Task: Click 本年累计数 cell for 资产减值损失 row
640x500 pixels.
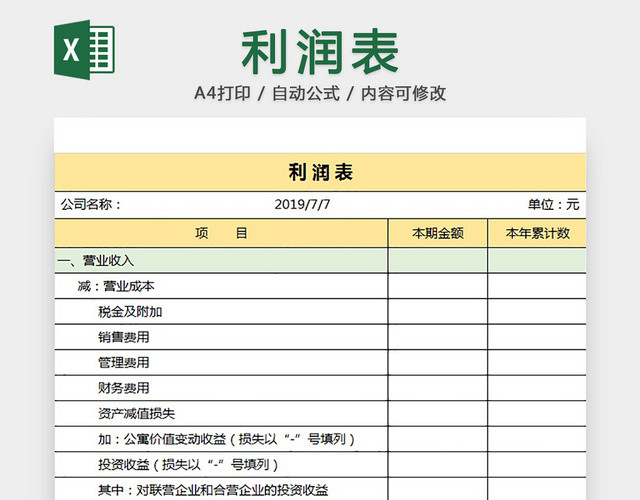Action: (x=537, y=413)
